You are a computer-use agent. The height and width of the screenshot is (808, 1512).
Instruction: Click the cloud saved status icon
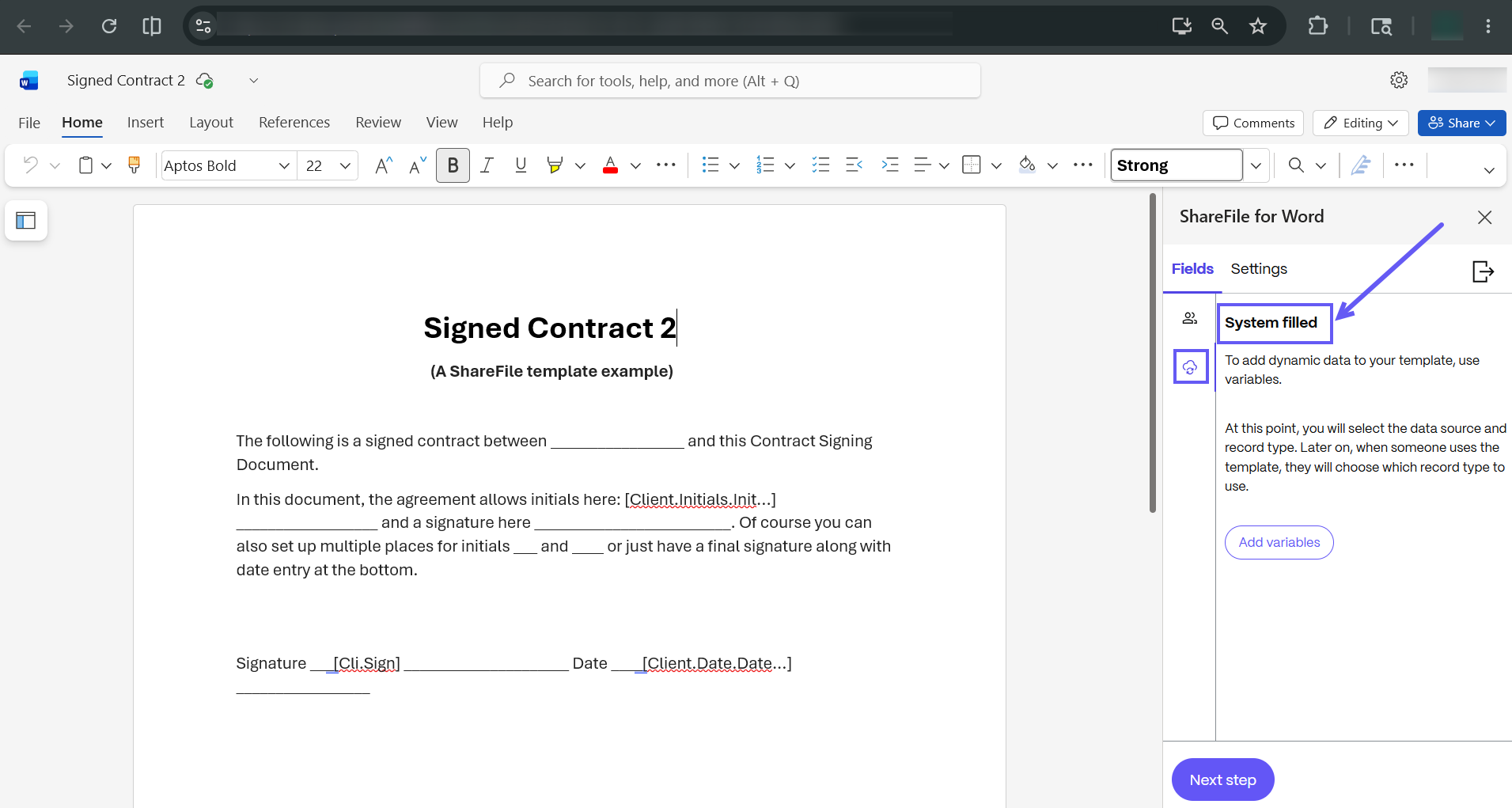[205, 80]
